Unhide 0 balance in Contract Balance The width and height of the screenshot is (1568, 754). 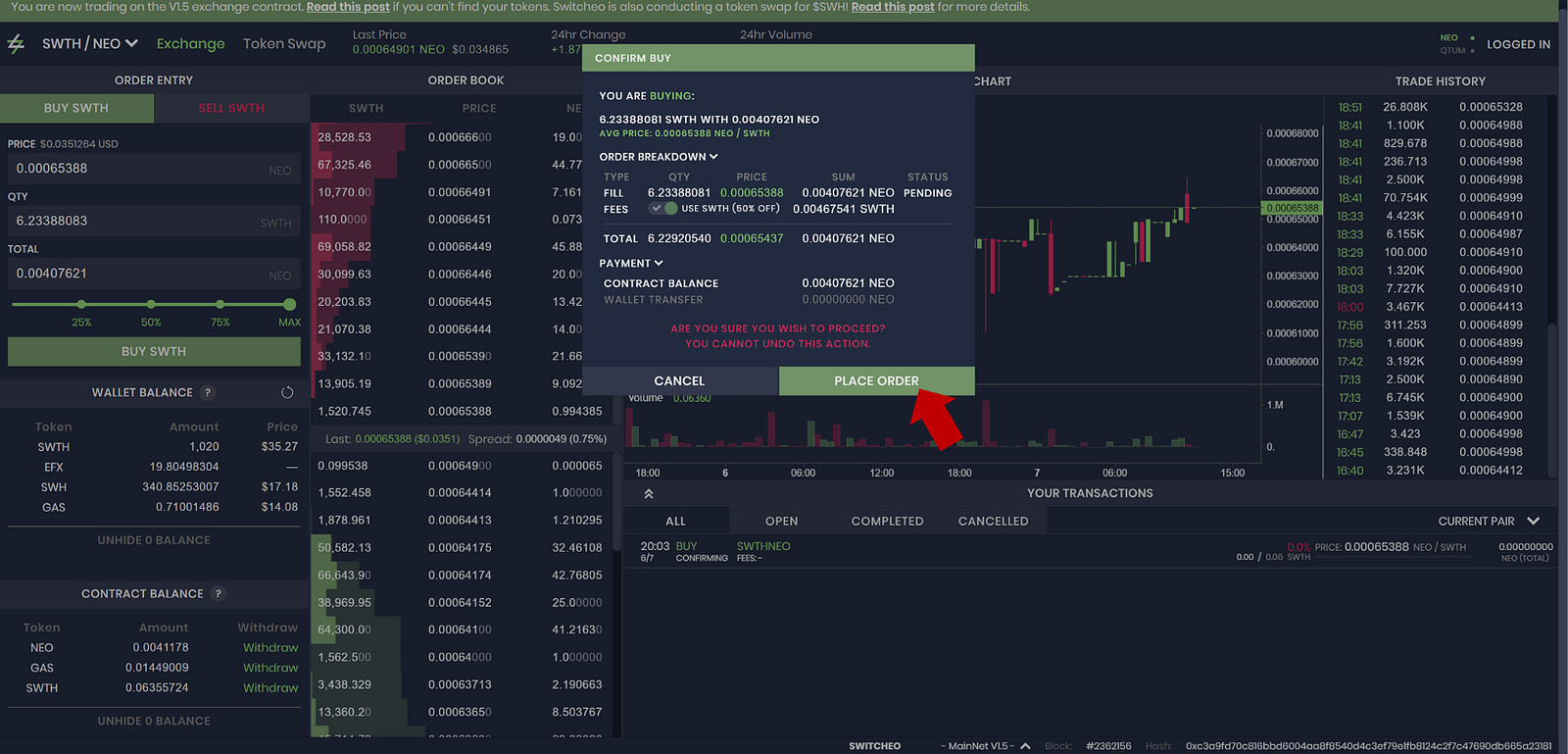pyautogui.click(x=154, y=721)
